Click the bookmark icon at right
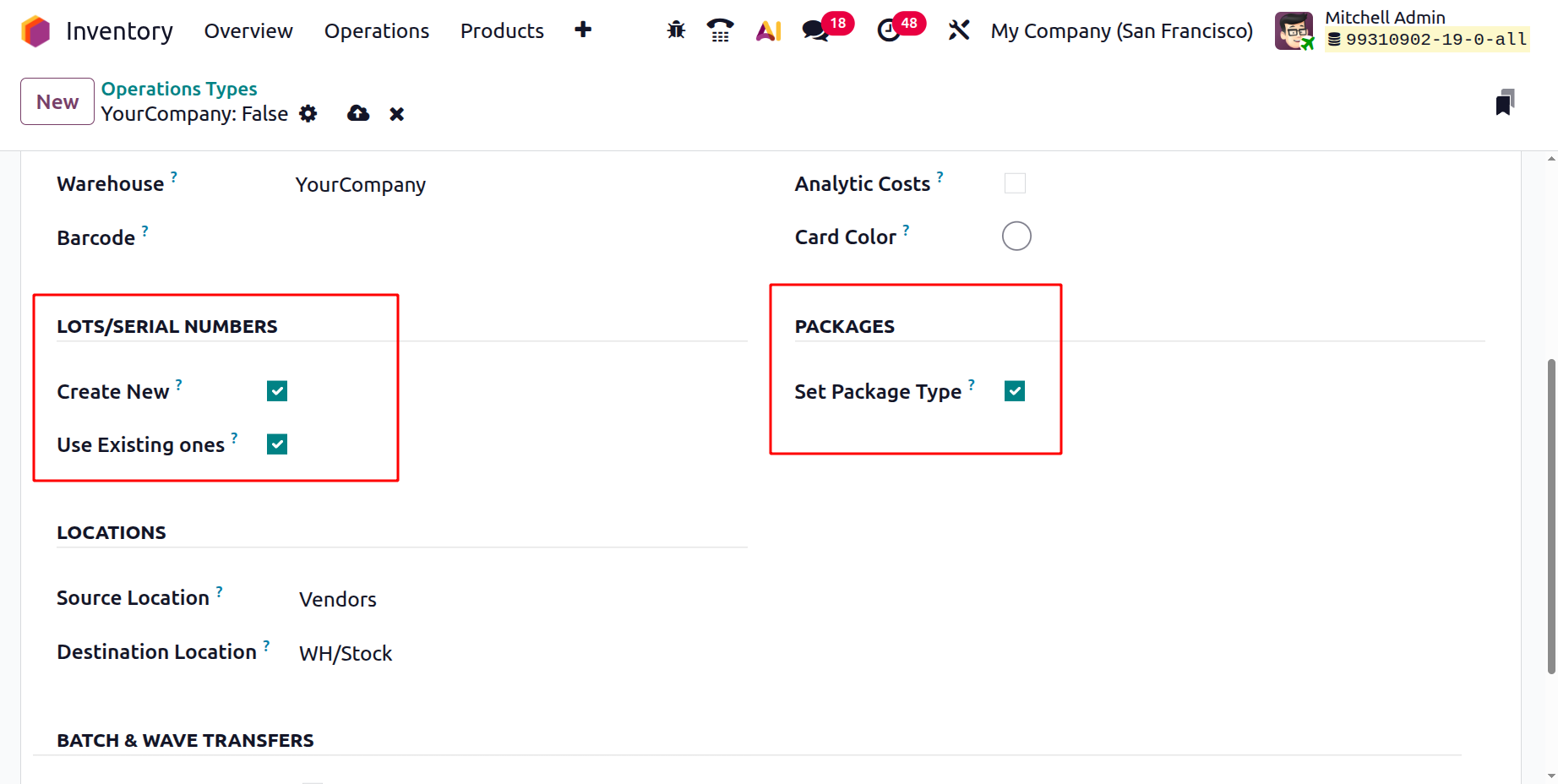The width and height of the screenshot is (1558, 784). (x=1505, y=102)
